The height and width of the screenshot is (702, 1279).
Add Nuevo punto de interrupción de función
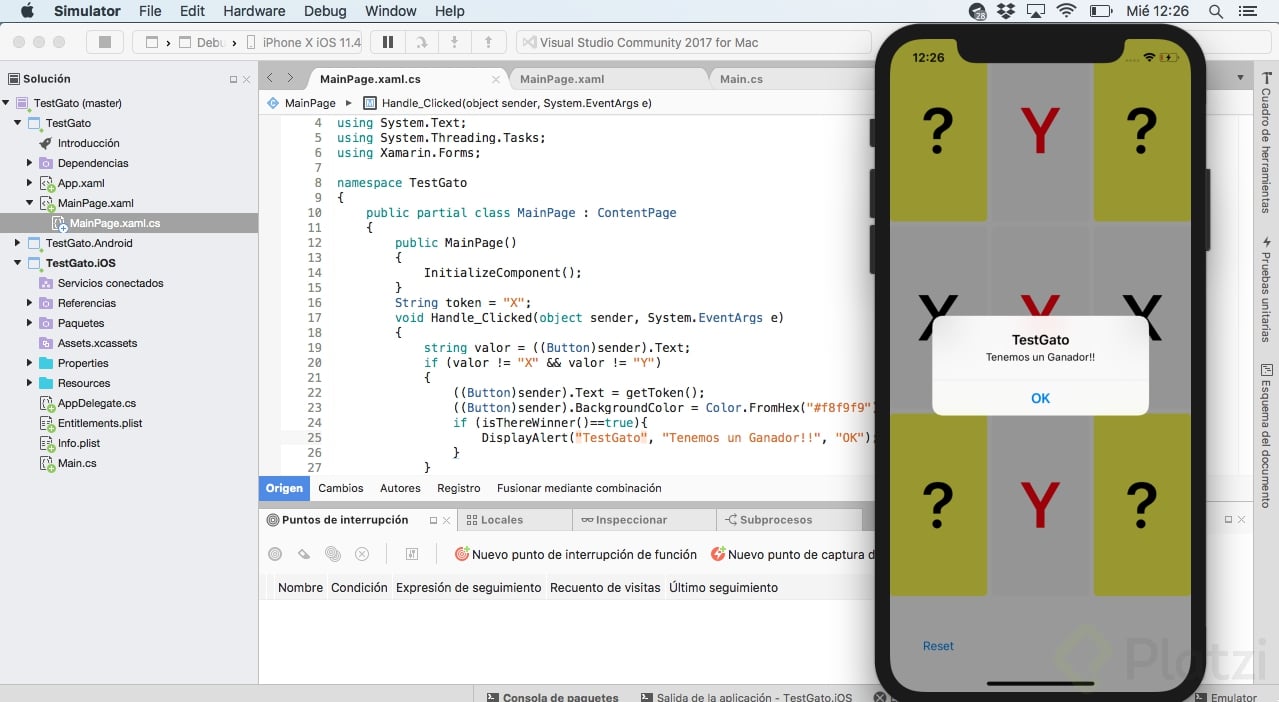[x=575, y=554]
